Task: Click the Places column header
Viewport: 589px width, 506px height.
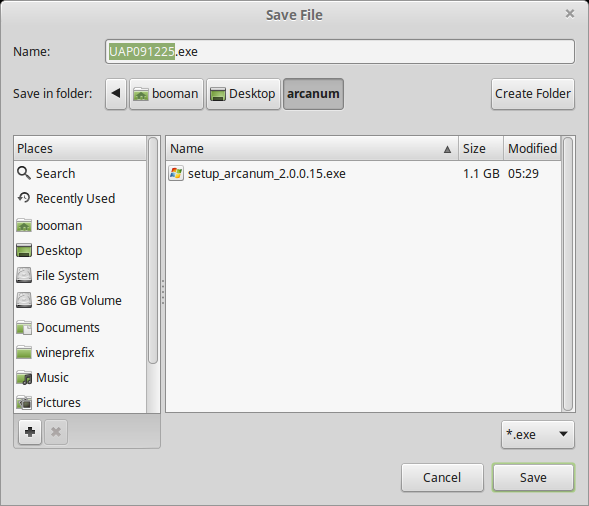Action: [80, 149]
